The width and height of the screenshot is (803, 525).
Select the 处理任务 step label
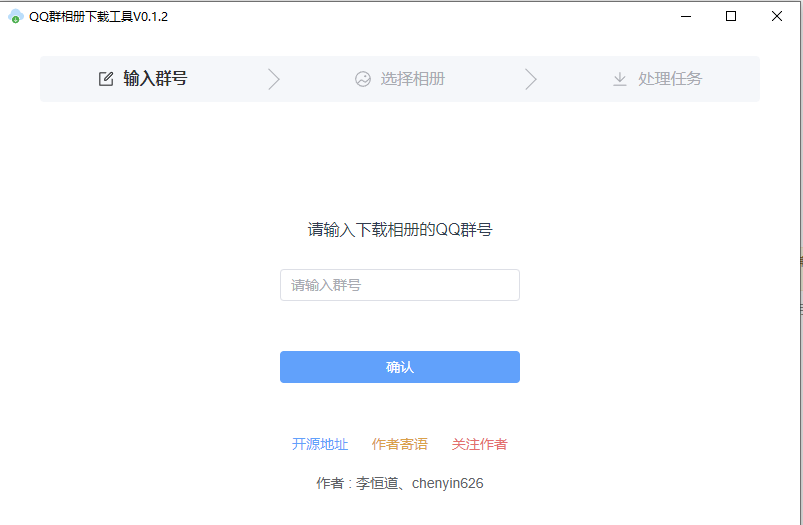point(670,79)
